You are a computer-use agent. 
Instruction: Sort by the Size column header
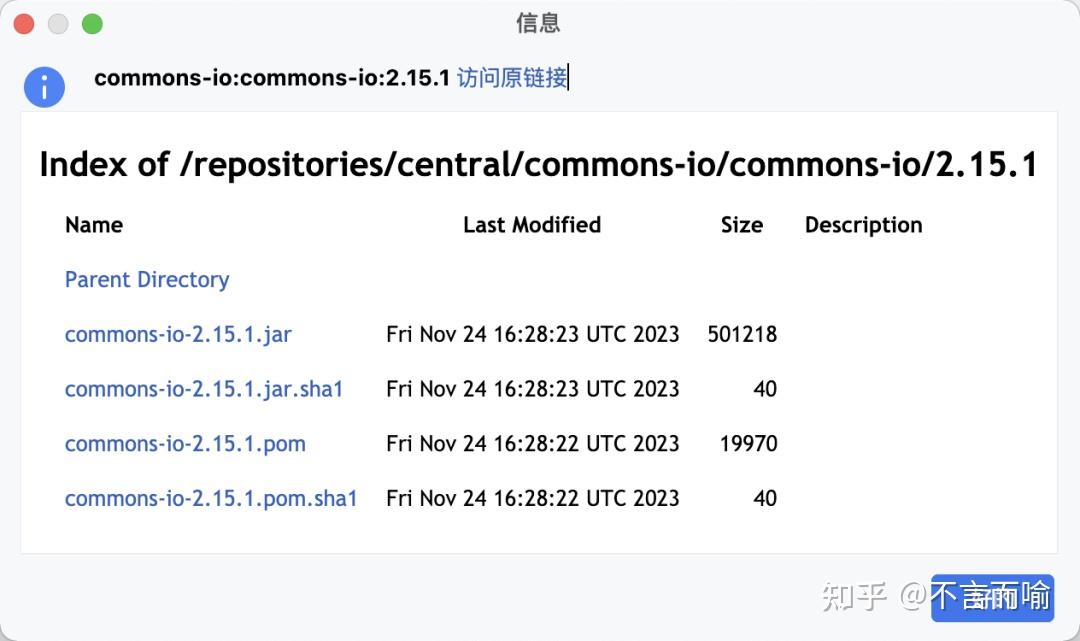coord(741,225)
